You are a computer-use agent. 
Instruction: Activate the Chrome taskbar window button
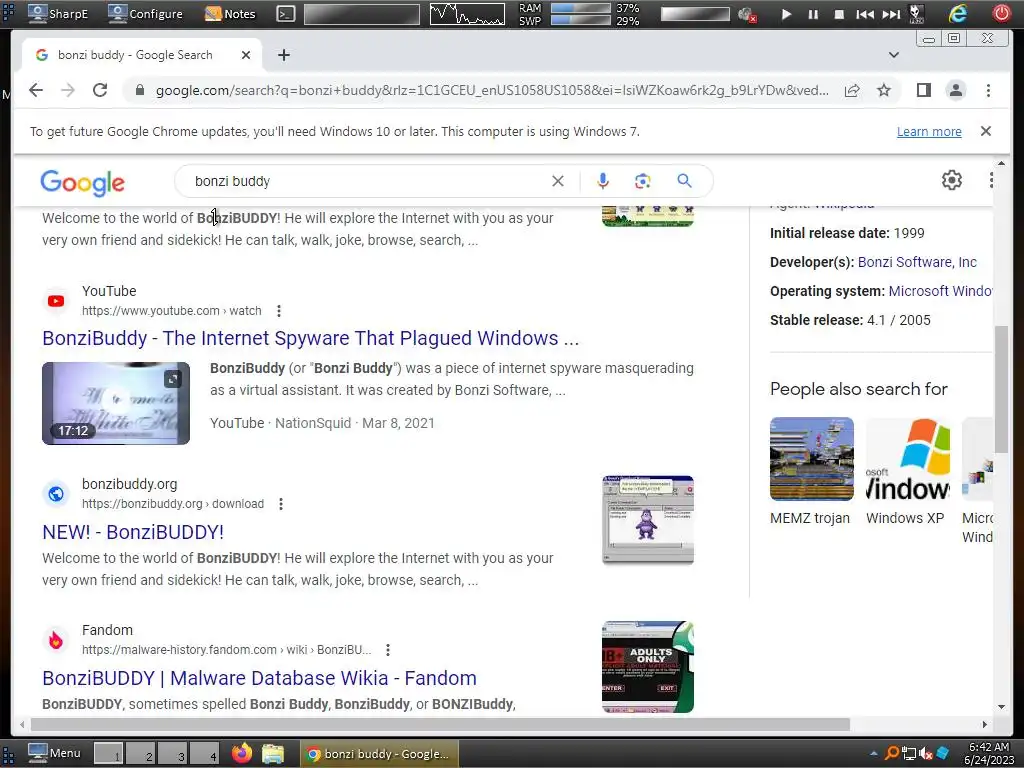coord(379,754)
